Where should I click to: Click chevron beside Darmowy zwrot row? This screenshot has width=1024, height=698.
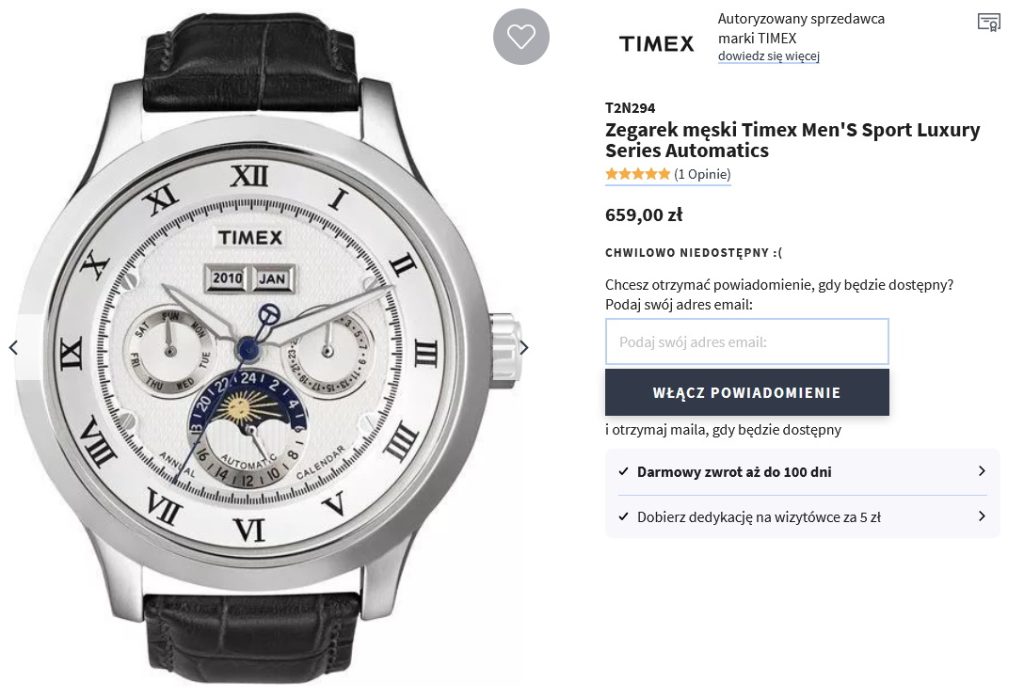[981, 471]
